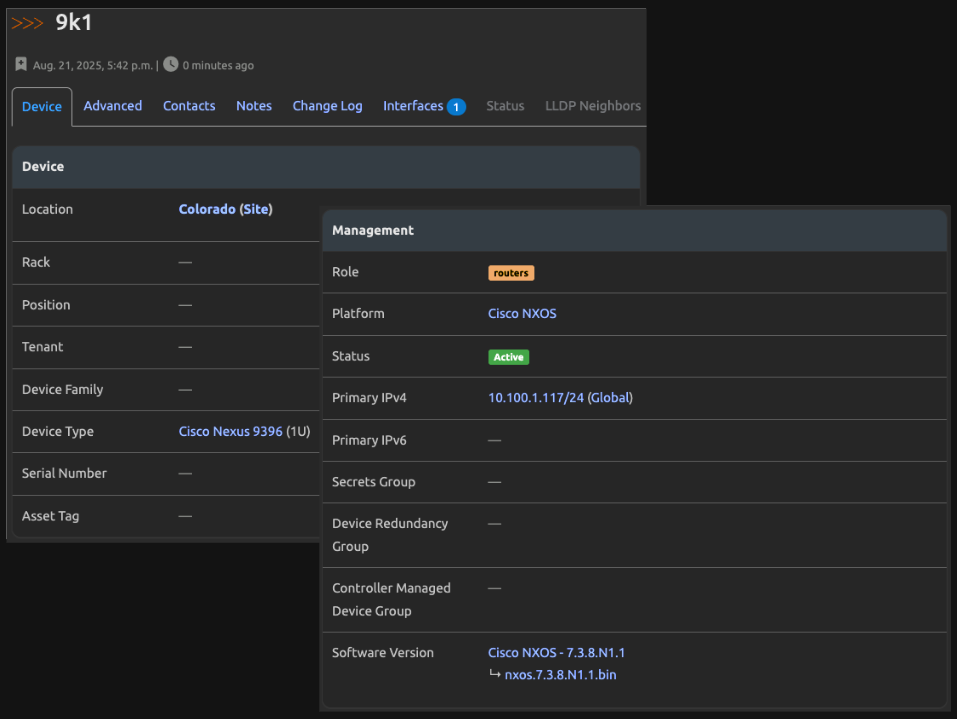Click the orange chevron logo beside 9k1
This screenshot has height=719, width=957.
[28, 22]
